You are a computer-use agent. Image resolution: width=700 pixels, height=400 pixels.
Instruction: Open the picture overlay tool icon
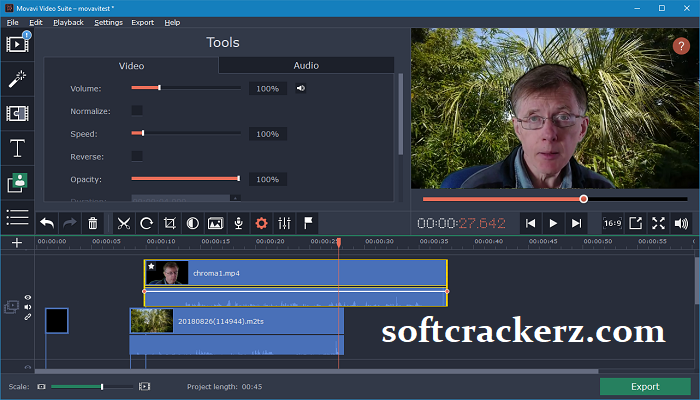tap(216, 223)
